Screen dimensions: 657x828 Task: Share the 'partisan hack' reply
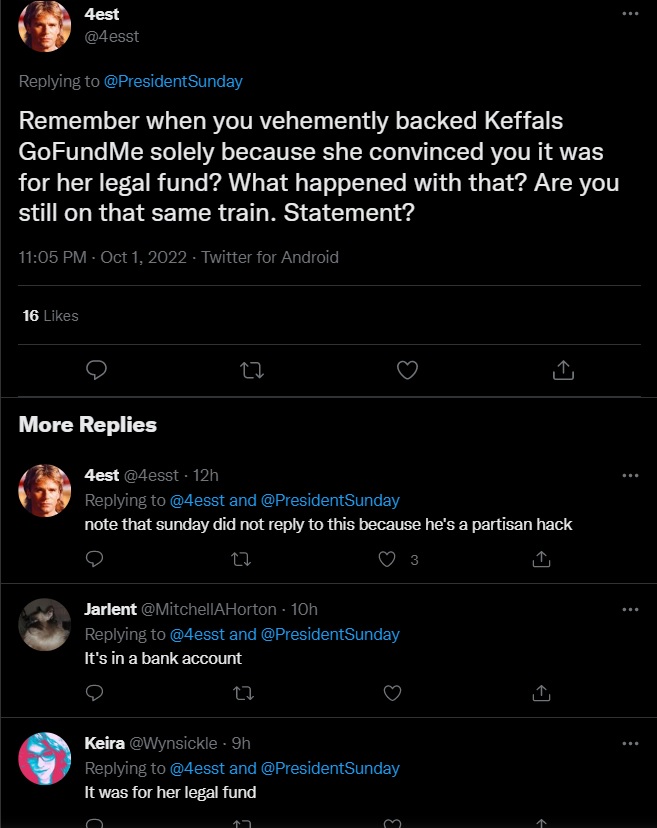coord(541,560)
